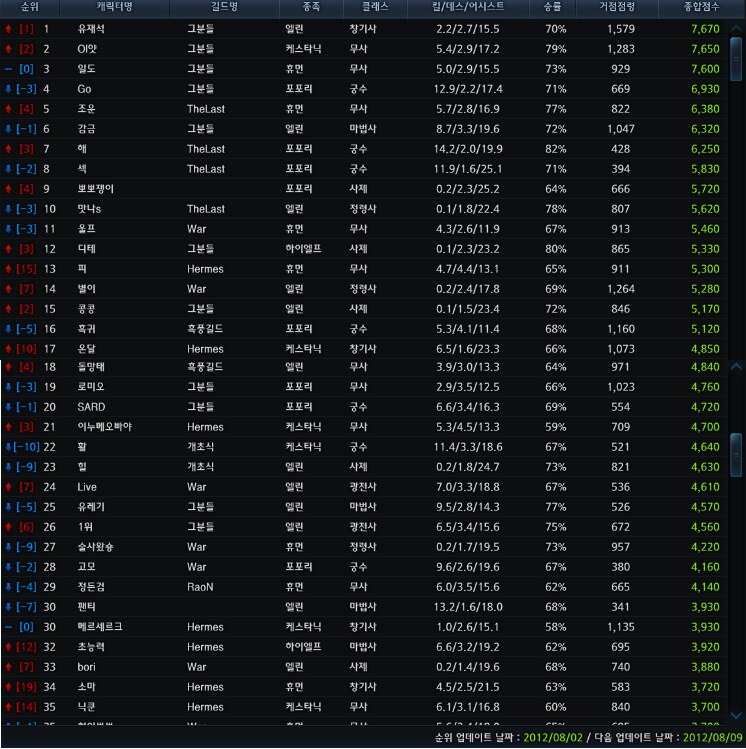Screen dimensions: 746x749
Task: Click the red up arrow showing [12] for 초능력
Action: [7, 647]
